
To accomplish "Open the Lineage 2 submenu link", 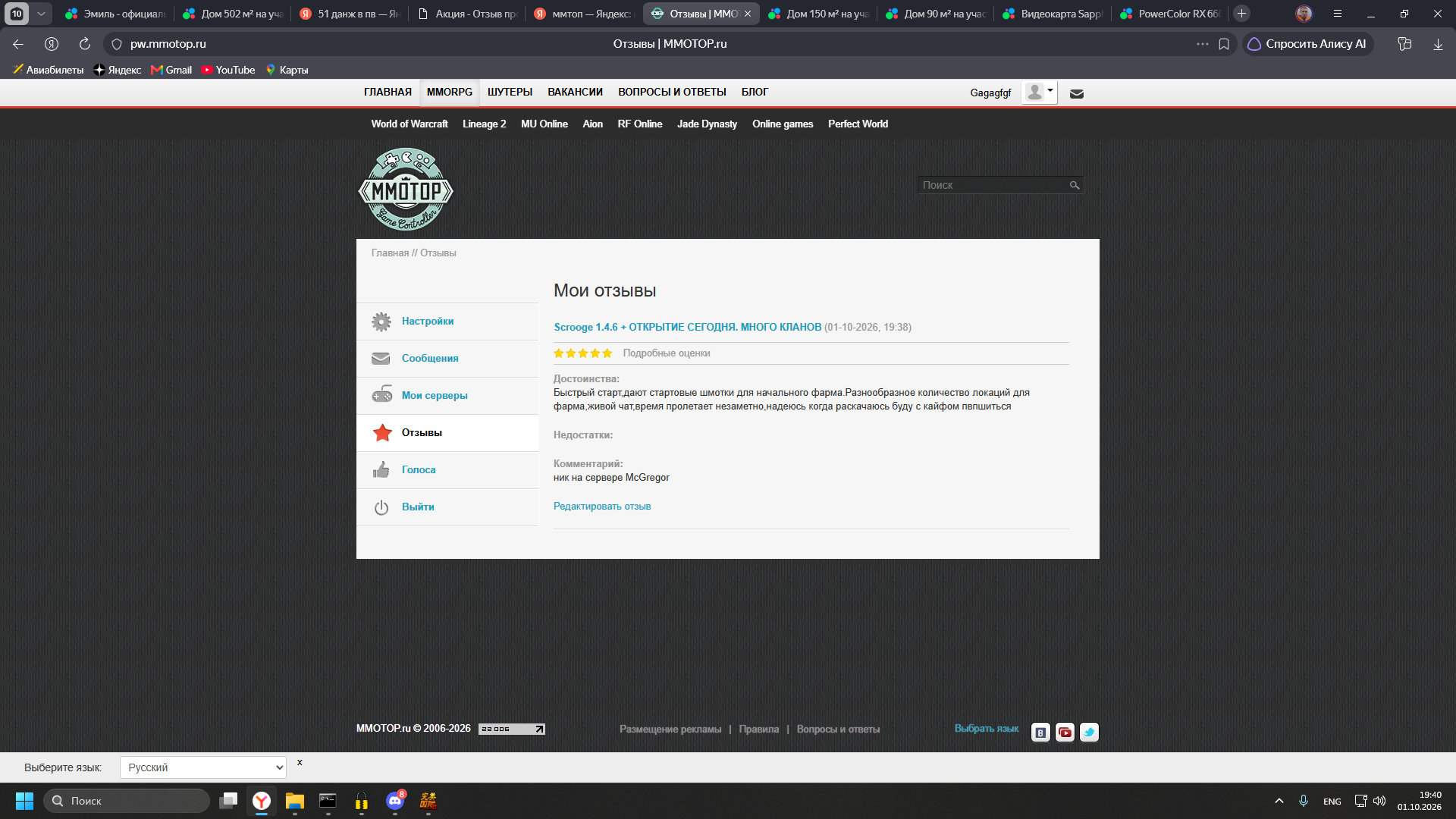I will 484,124.
